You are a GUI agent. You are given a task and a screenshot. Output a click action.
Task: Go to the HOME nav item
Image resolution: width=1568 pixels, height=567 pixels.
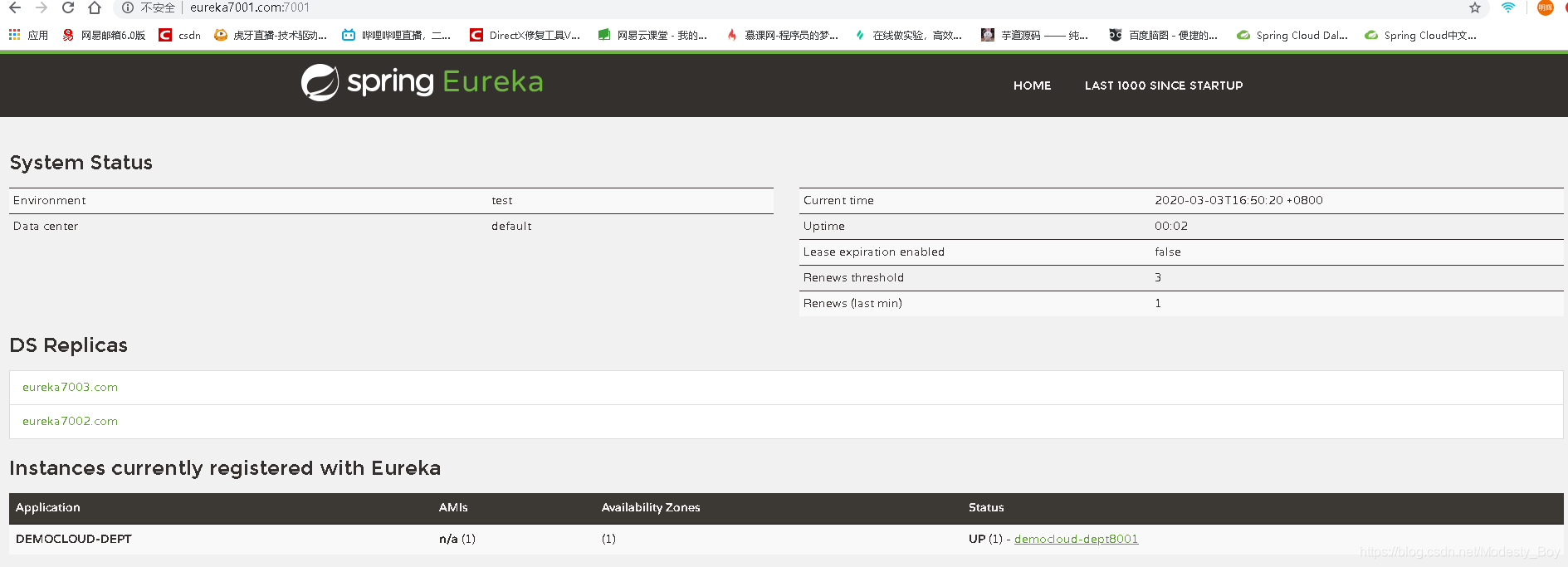[x=1032, y=86]
